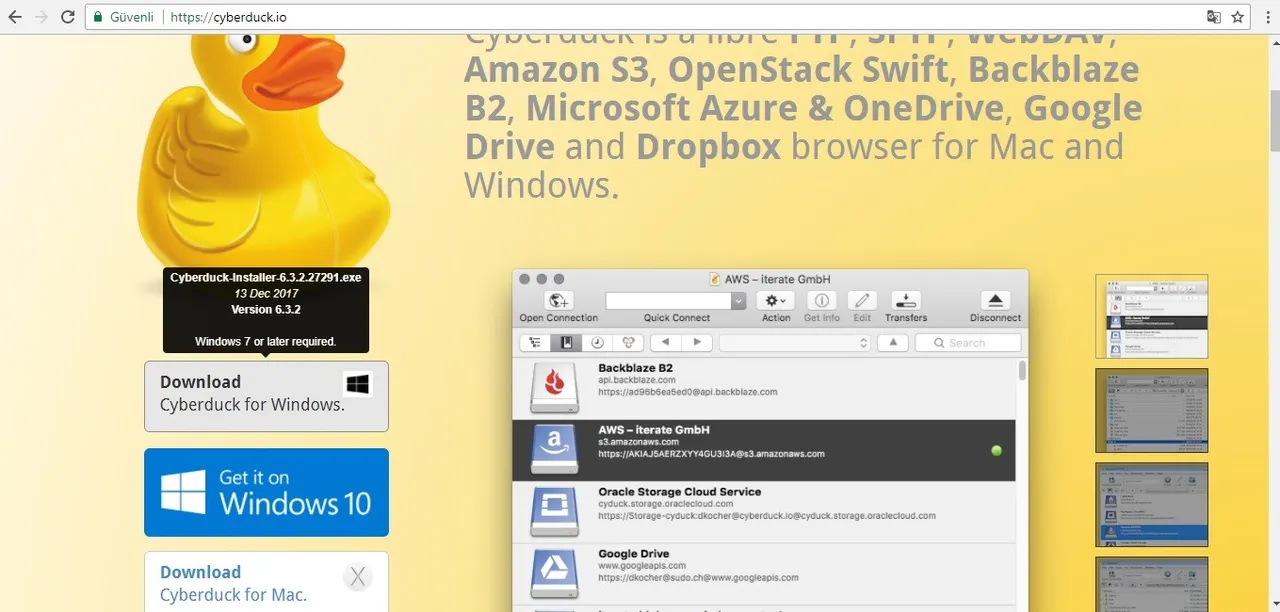Screen dimensions: 1280x612
Task: Click the Amazon drive icon for AWS
Action: [x=554, y=451]
